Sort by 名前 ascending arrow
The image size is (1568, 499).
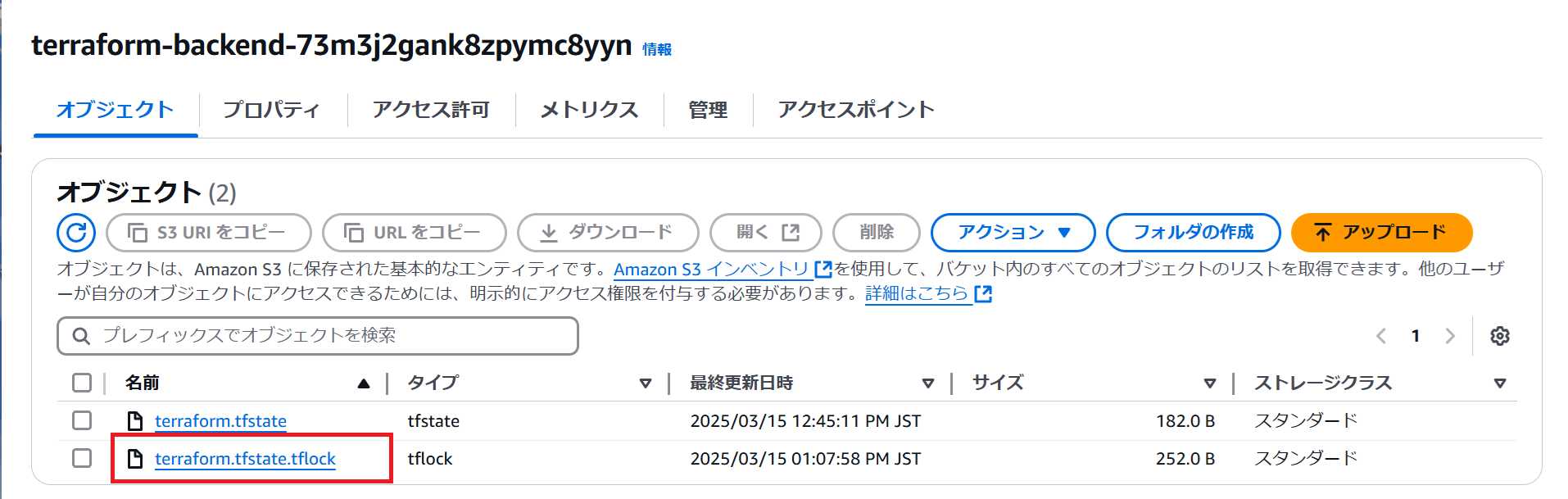(x=364, y=383)
